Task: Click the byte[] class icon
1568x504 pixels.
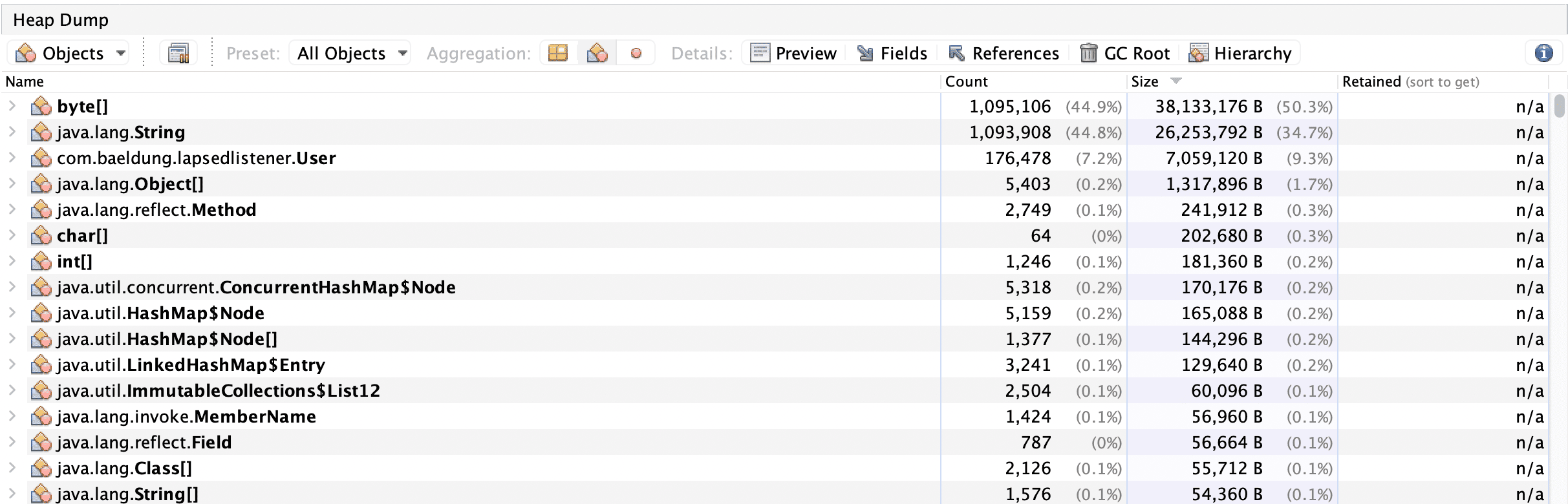Action: 41,107
